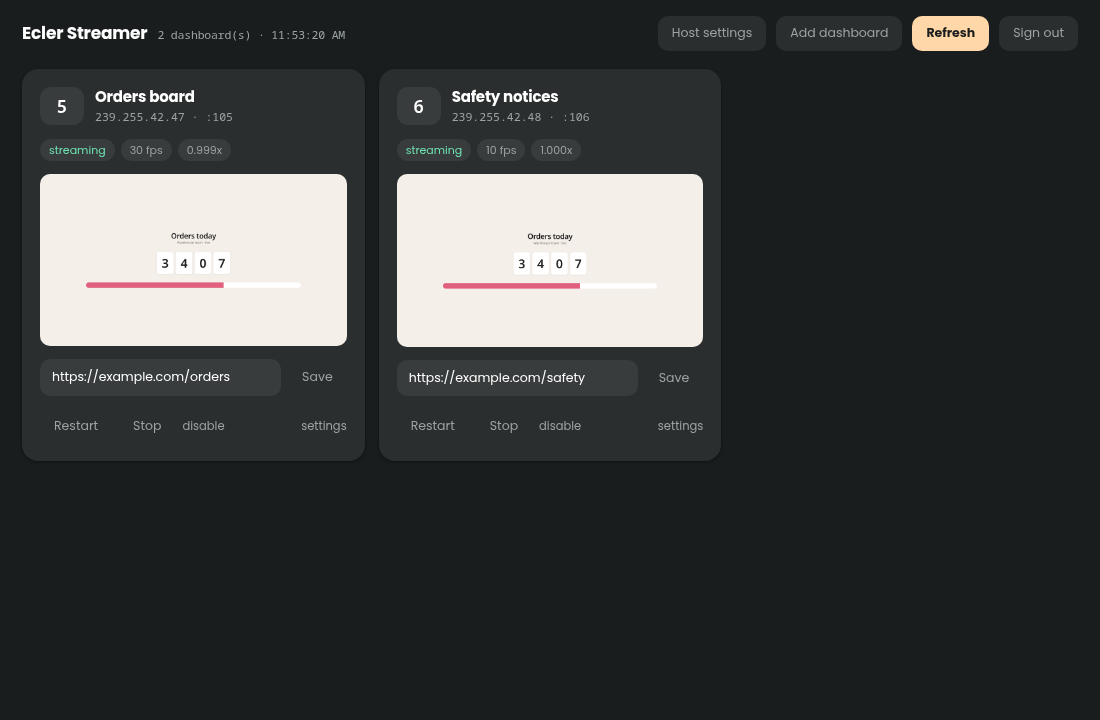
Task: Refresh the dashboard list
Action: [x=950, y=33]
